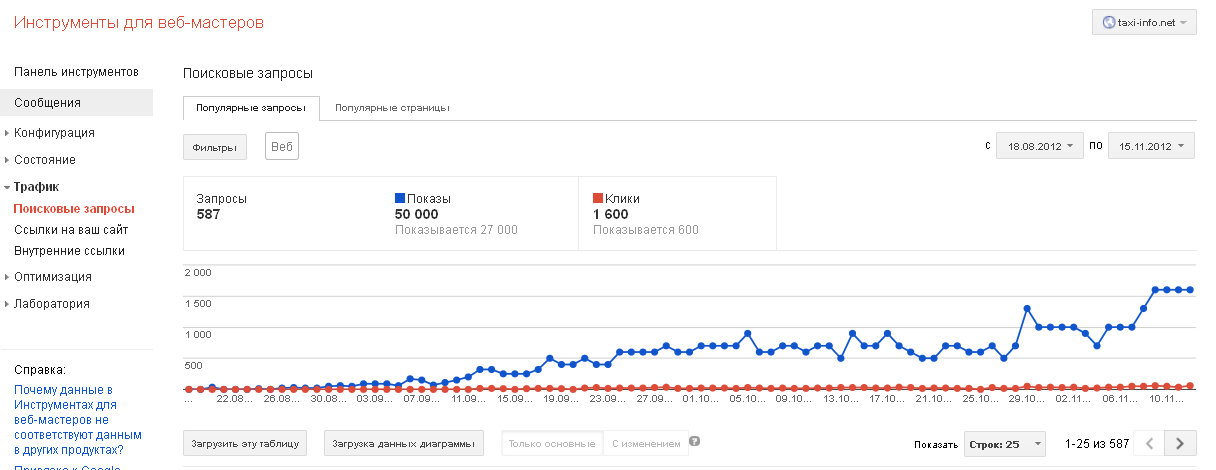The height and width of the screenshot is (470, 1216).
Task: Open the end date 15.11.2012 dropdown
Action: [1151, 146]
